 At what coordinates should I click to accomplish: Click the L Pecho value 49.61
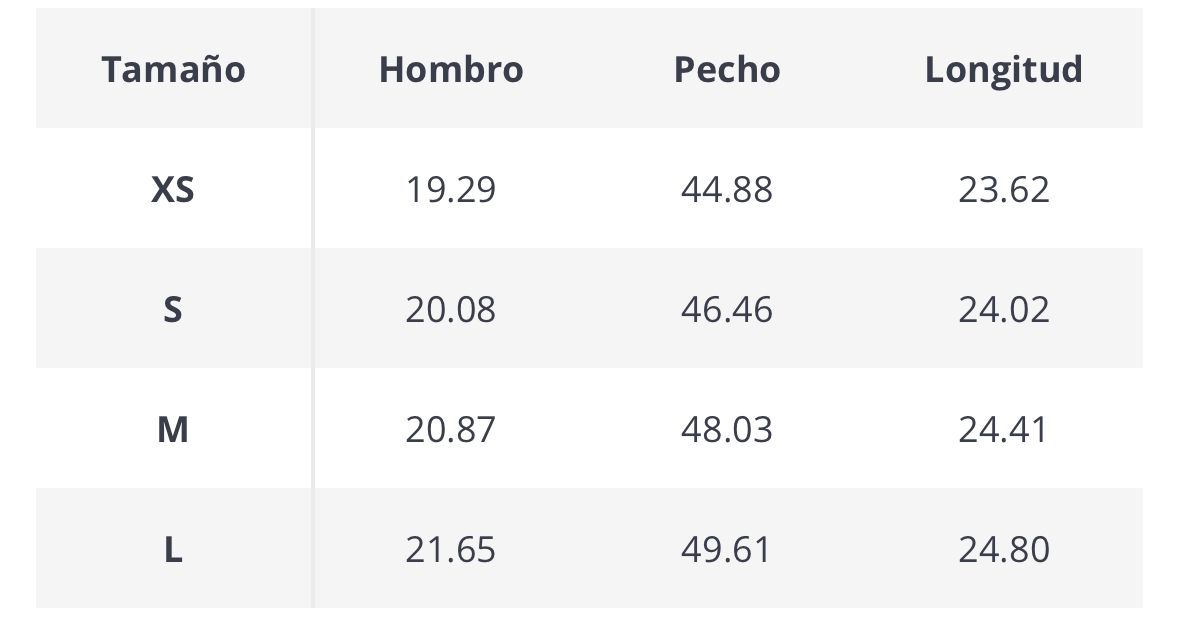pyautogui.click(x=727, y=550)
